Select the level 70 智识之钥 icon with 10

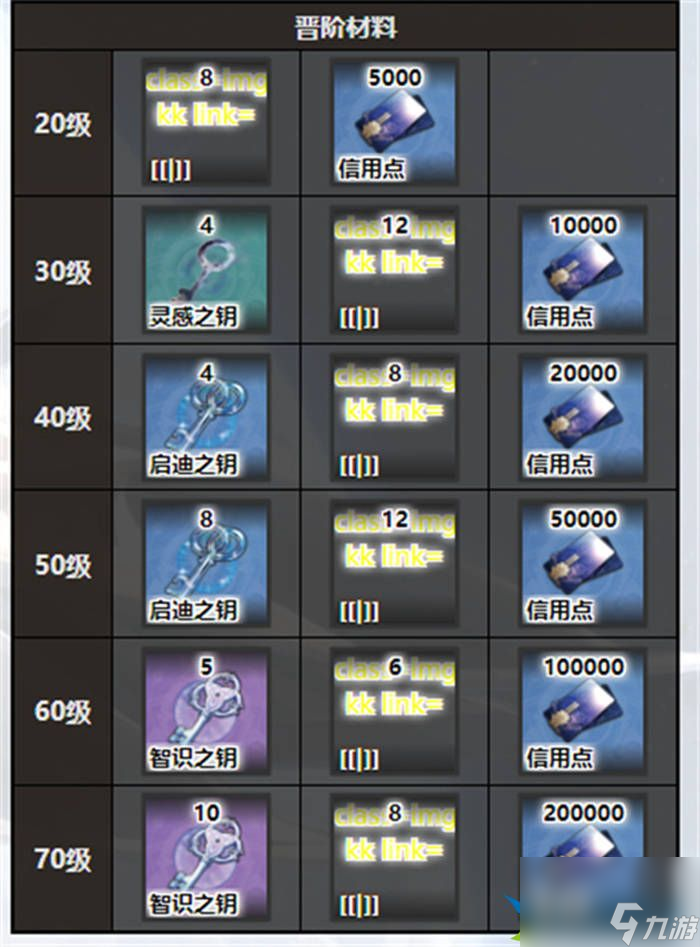(x=206, y=858)
